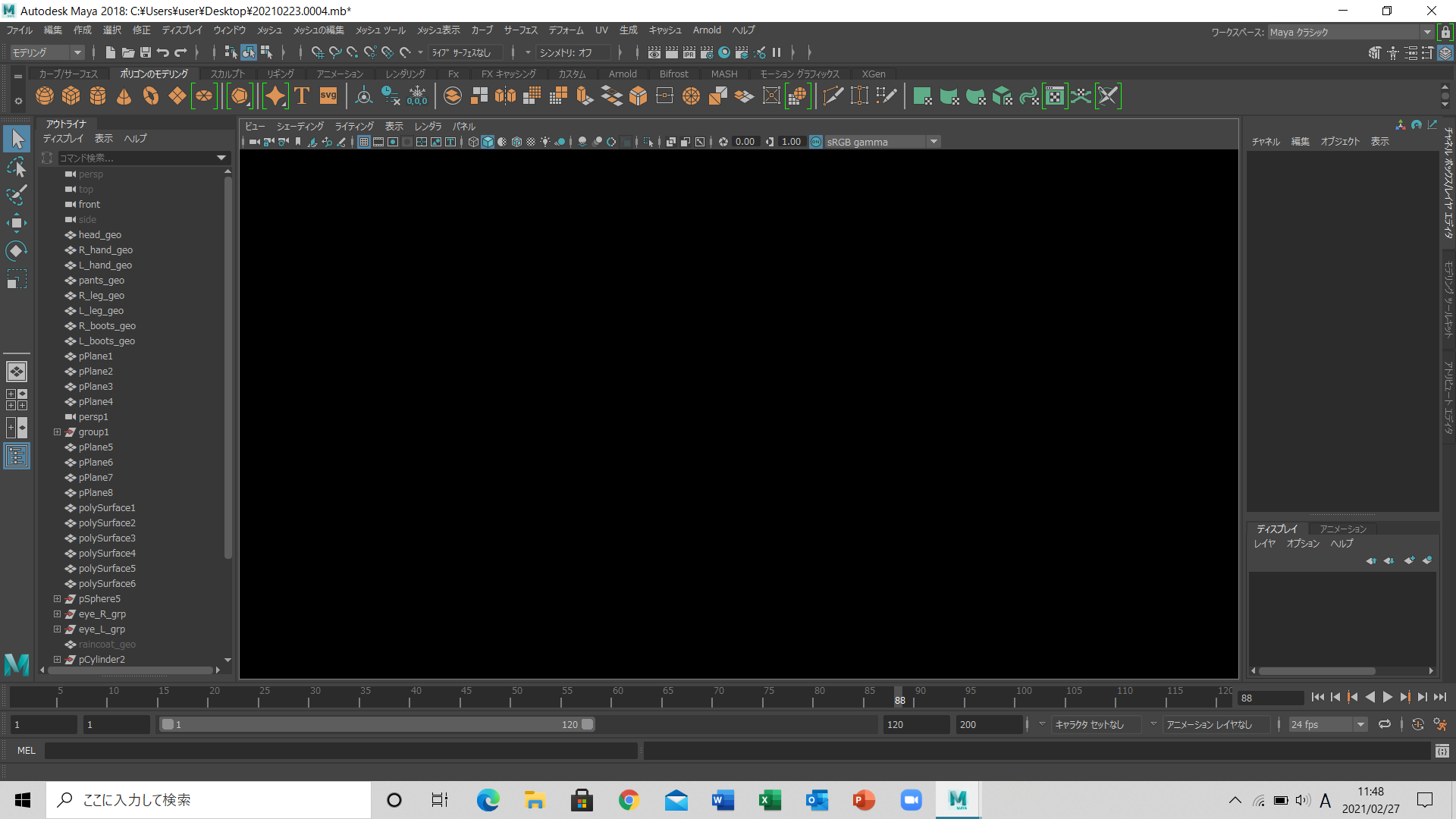Viewport: 1456px width, 819px height.
Task: Click the Save Scene icon
Action: click(146, 52)
